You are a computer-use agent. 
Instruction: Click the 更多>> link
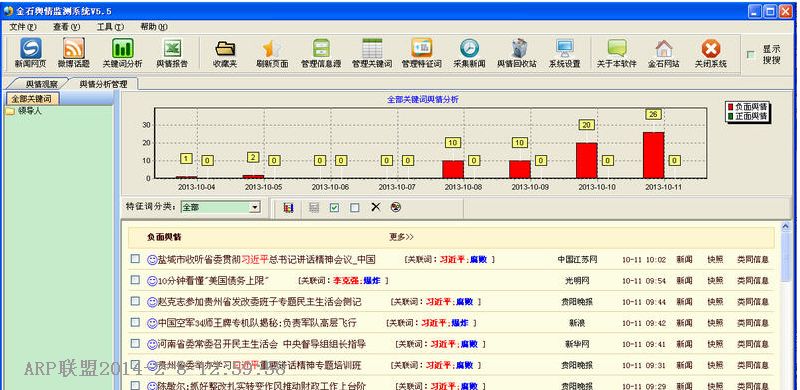click(402, 237)
